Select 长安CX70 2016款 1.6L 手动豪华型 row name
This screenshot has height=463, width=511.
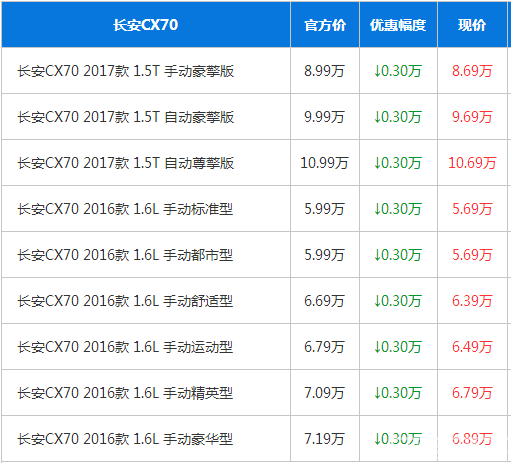click(125, 439)
